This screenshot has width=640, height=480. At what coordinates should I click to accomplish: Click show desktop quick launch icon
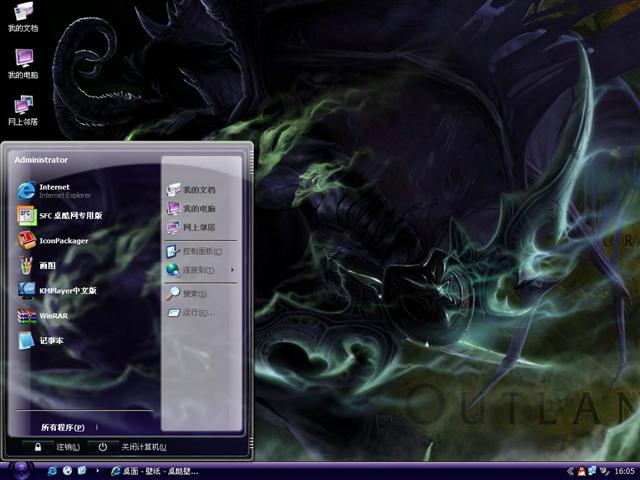[82, 471]
